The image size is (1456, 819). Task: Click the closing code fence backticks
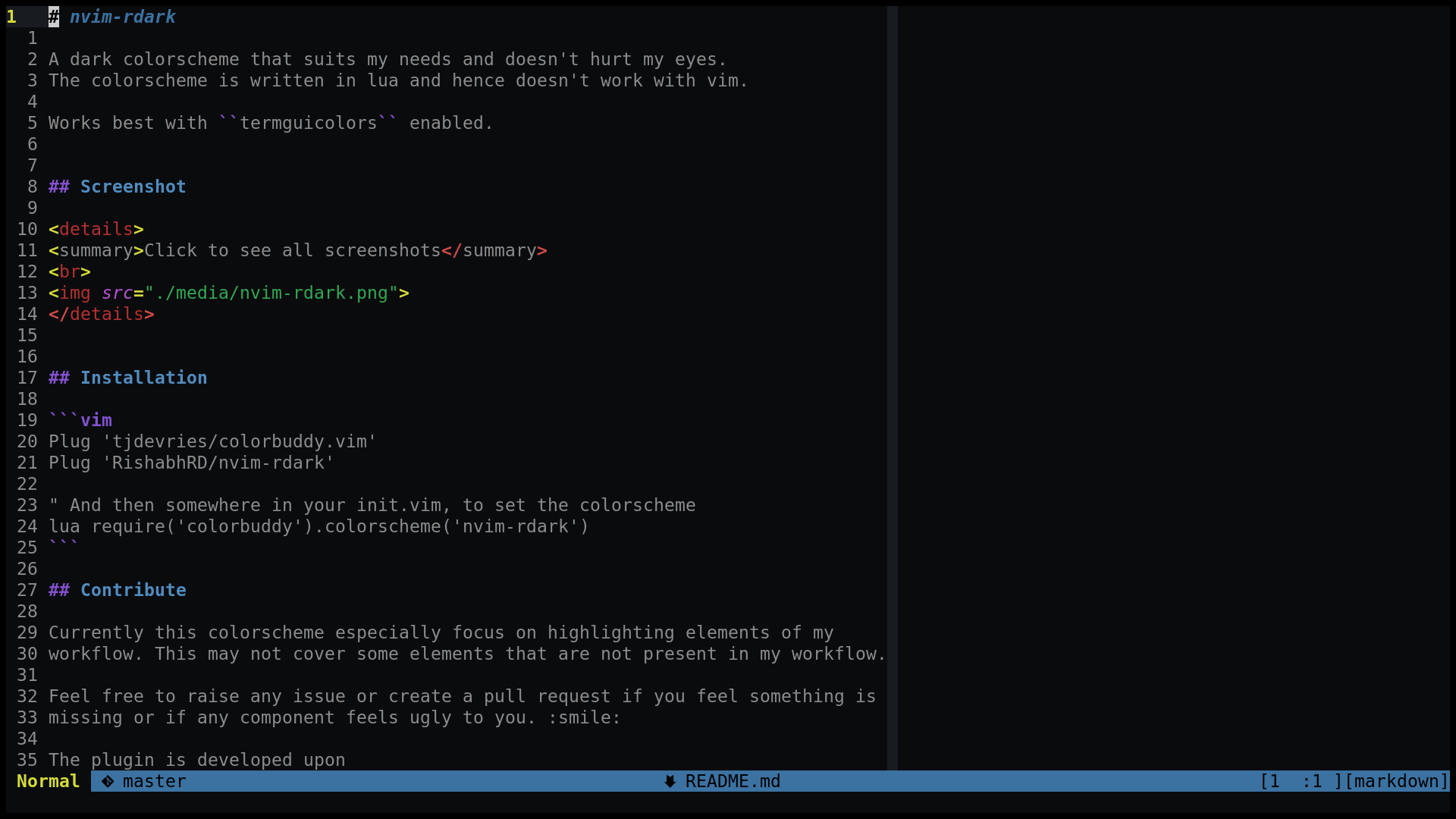point(63,548)
